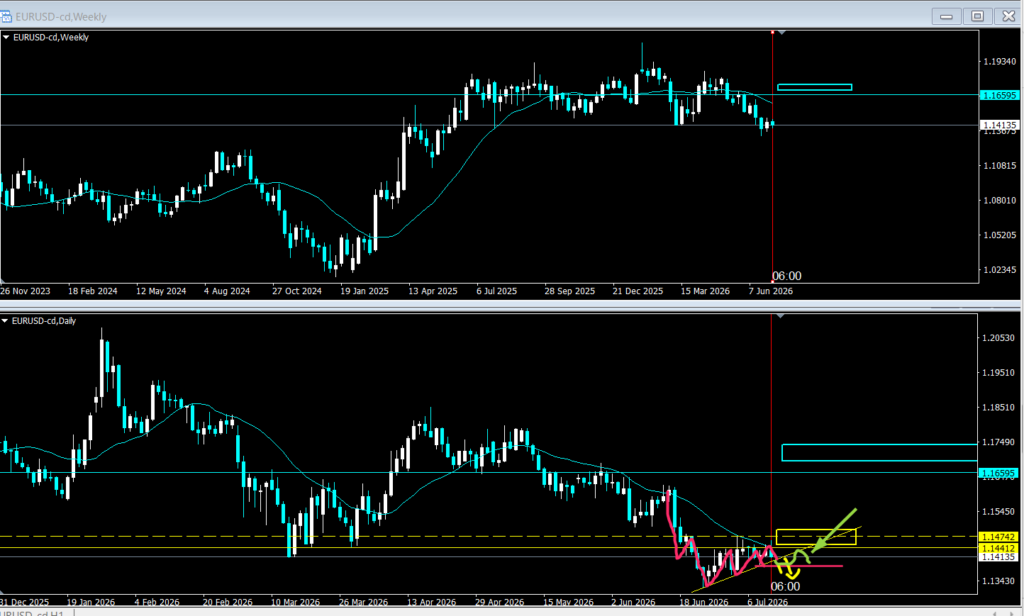Click date 27 Oct 2024 on Weekly axis
Screen dimensions: 1024x616
point(297,291)
